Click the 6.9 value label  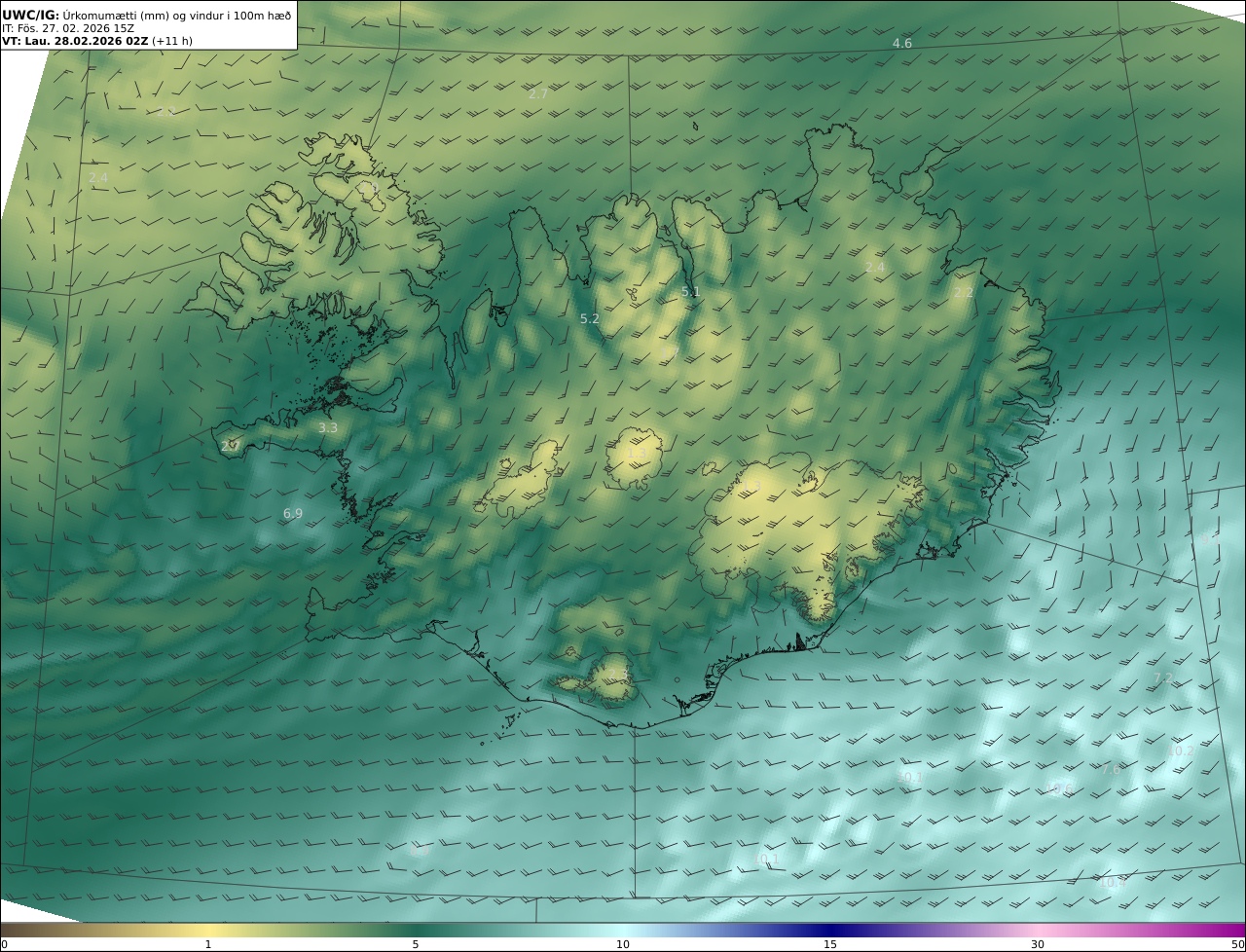293,513
